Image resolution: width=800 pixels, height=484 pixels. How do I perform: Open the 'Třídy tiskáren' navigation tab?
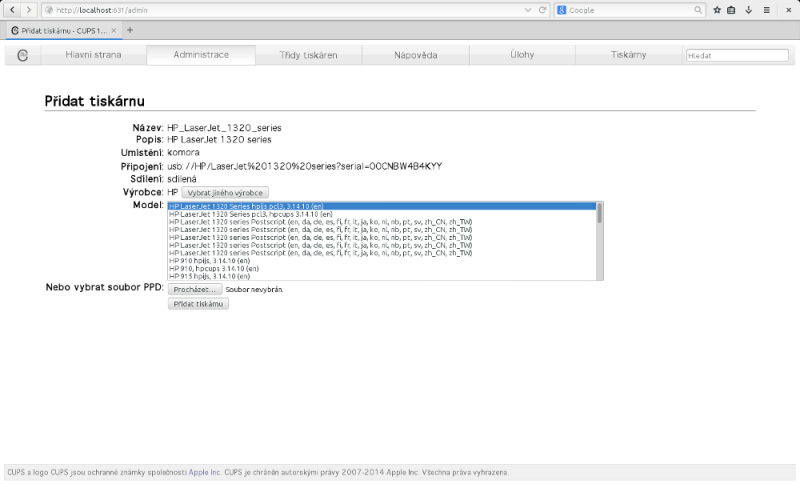pyautogui.click(x=308, y=55)
